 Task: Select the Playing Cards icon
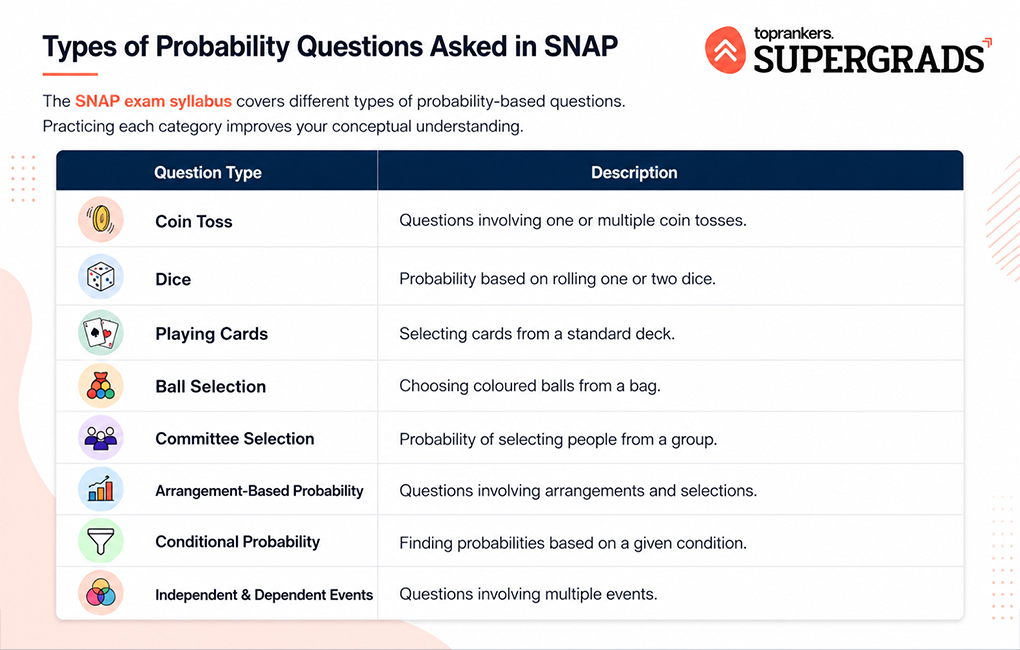point(101,332)
